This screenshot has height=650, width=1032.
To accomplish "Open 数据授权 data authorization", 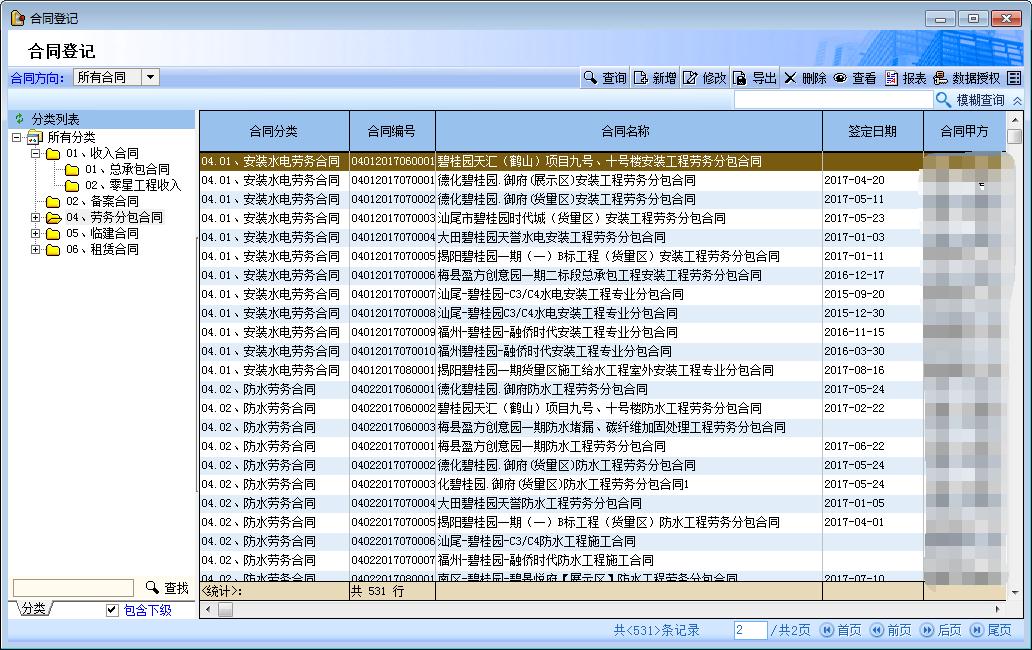I will pos(940,78).
